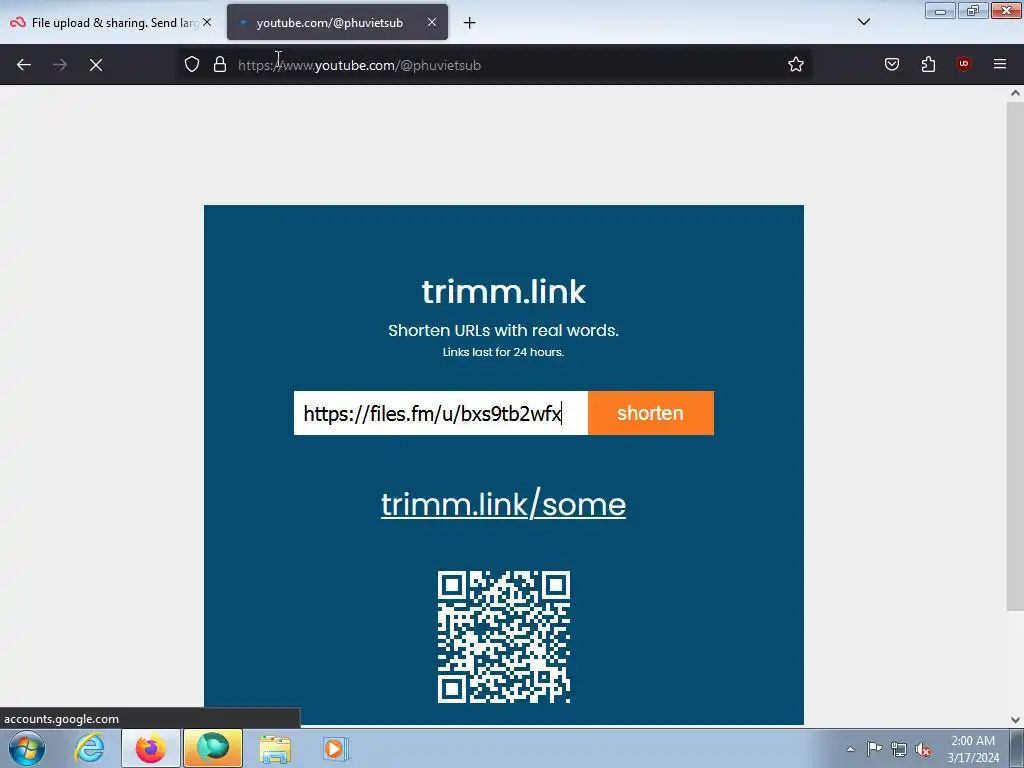Screen dimensions: 1024x768
Task: Open the Windows Start menu
Action: [26, 748]
